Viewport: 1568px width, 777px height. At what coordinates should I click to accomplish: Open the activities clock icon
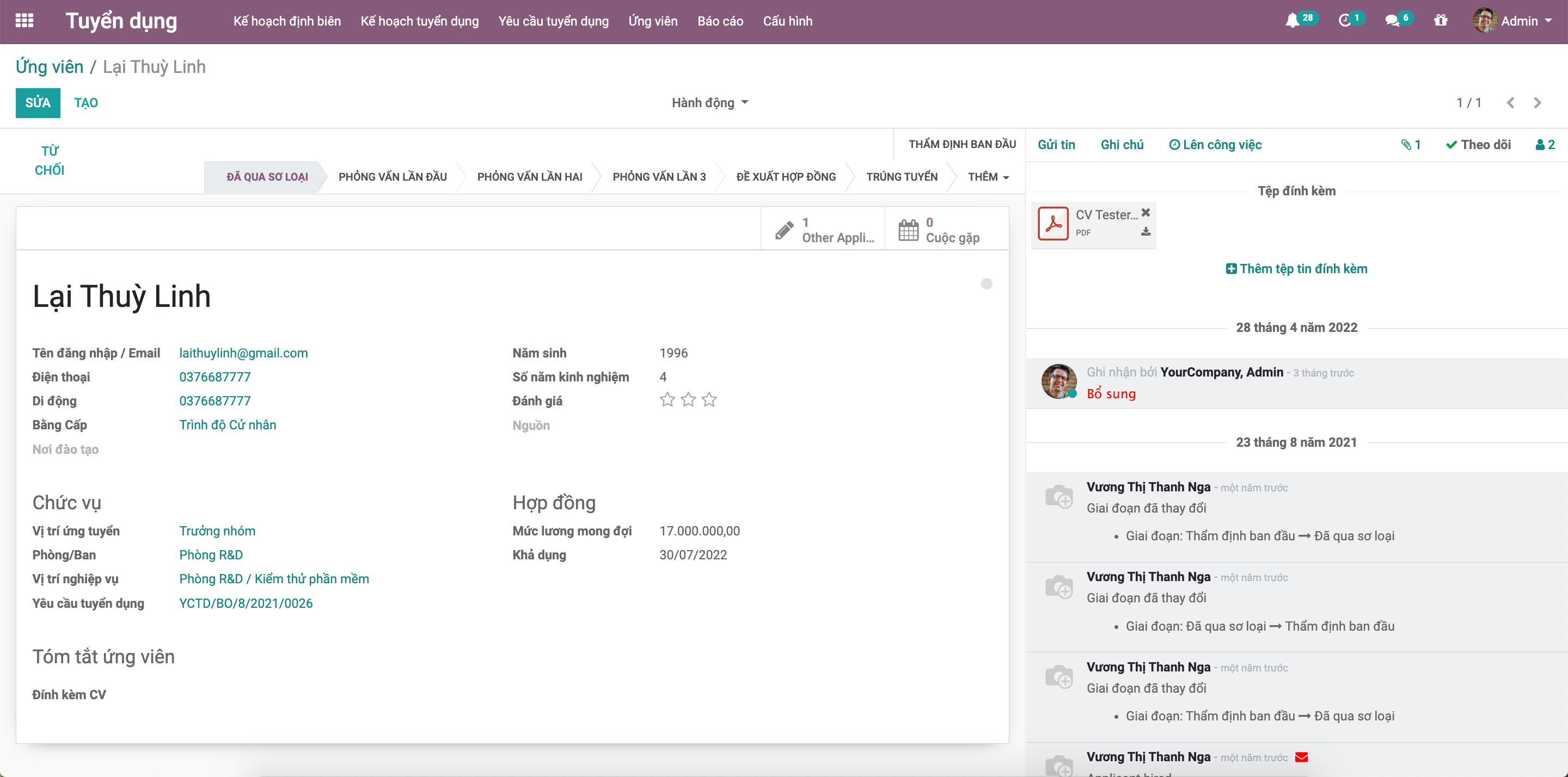point(1345,21)
